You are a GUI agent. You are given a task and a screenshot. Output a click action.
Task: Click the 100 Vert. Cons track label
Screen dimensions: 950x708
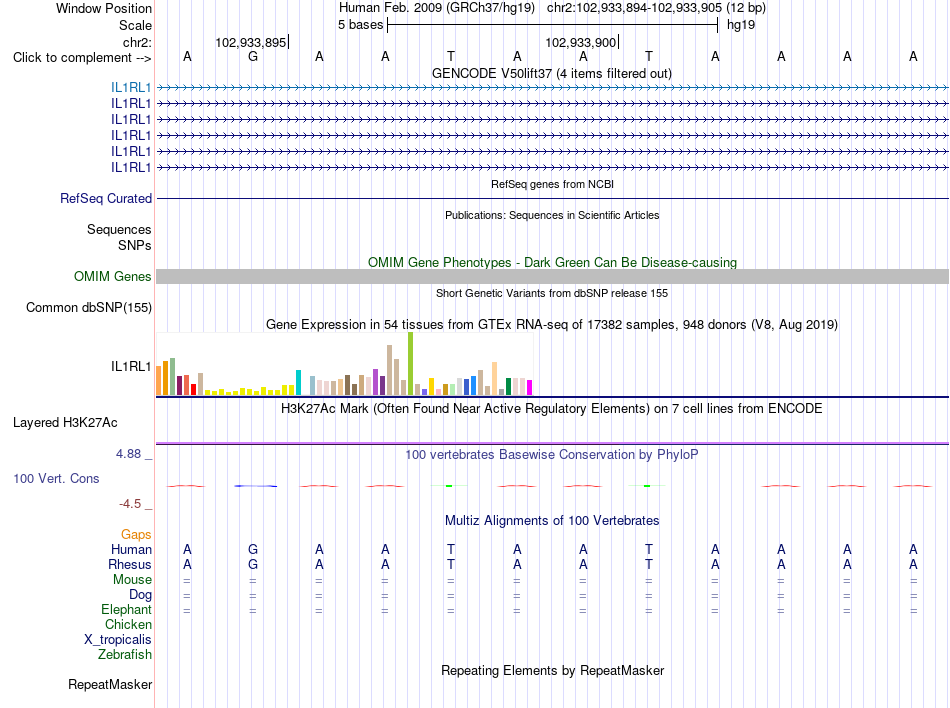(x=56, y=478)
